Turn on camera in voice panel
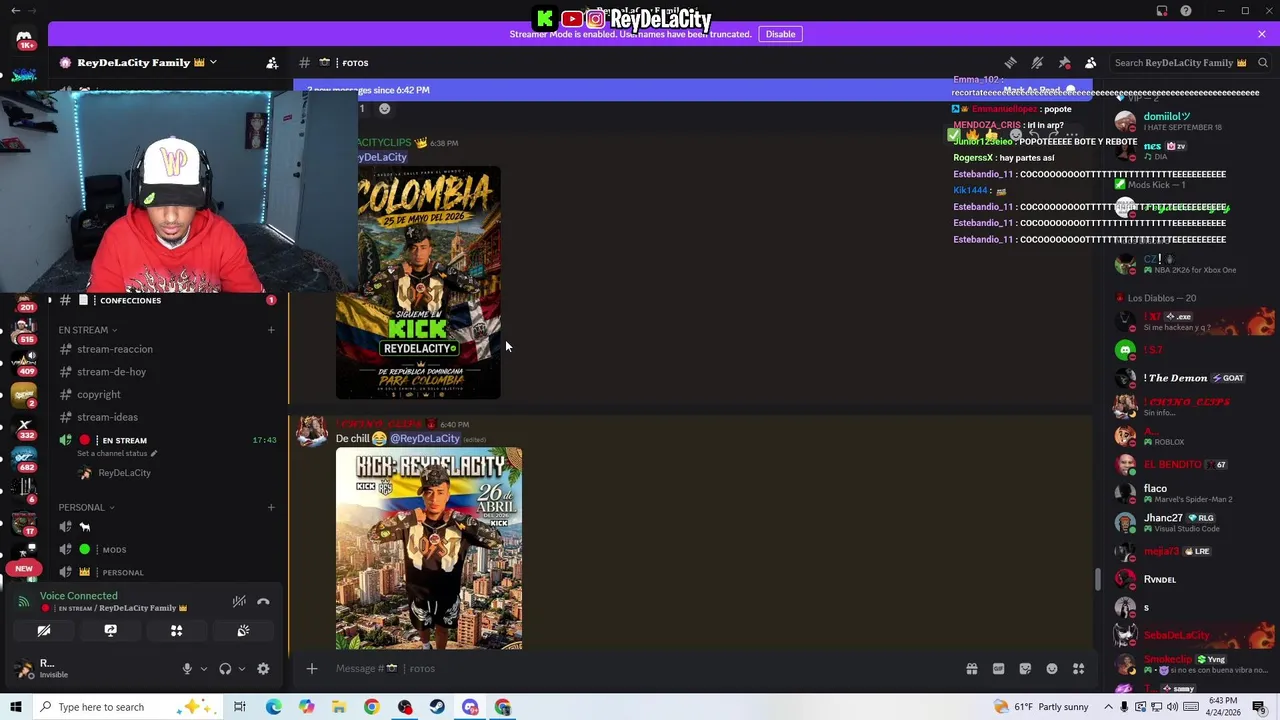 [x=44, y=631]
